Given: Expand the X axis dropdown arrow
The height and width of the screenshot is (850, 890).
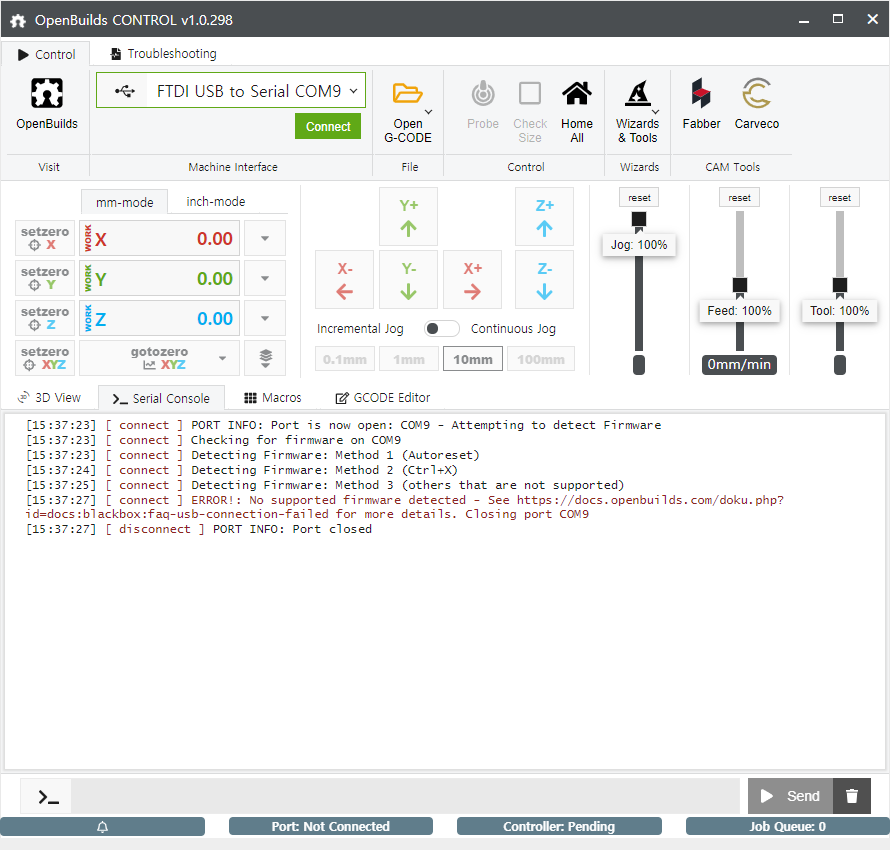Looking at the screenshot, I should (265, 238).
